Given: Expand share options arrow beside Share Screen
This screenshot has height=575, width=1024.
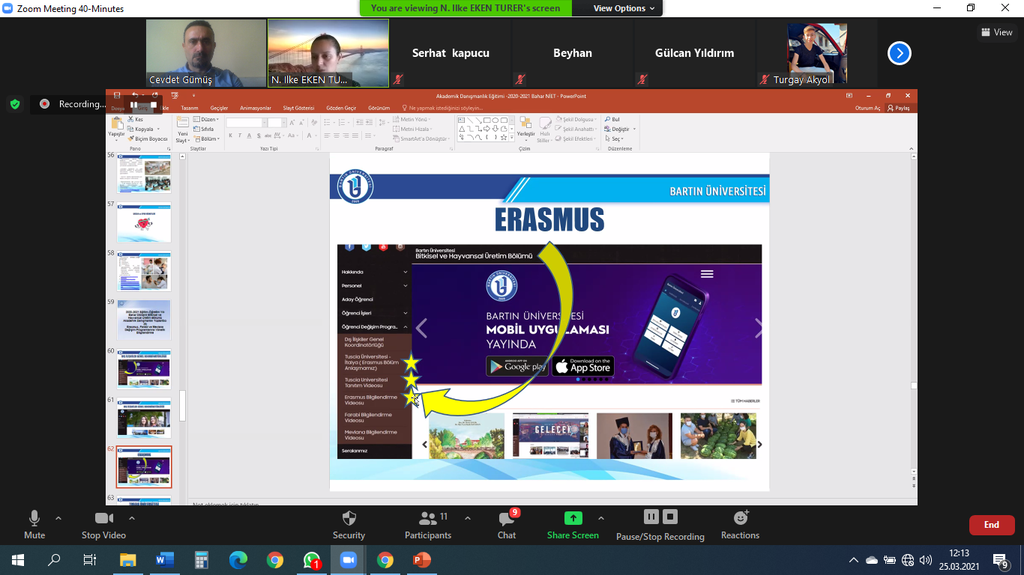Looking at the screenshot, I should point(601,518).
